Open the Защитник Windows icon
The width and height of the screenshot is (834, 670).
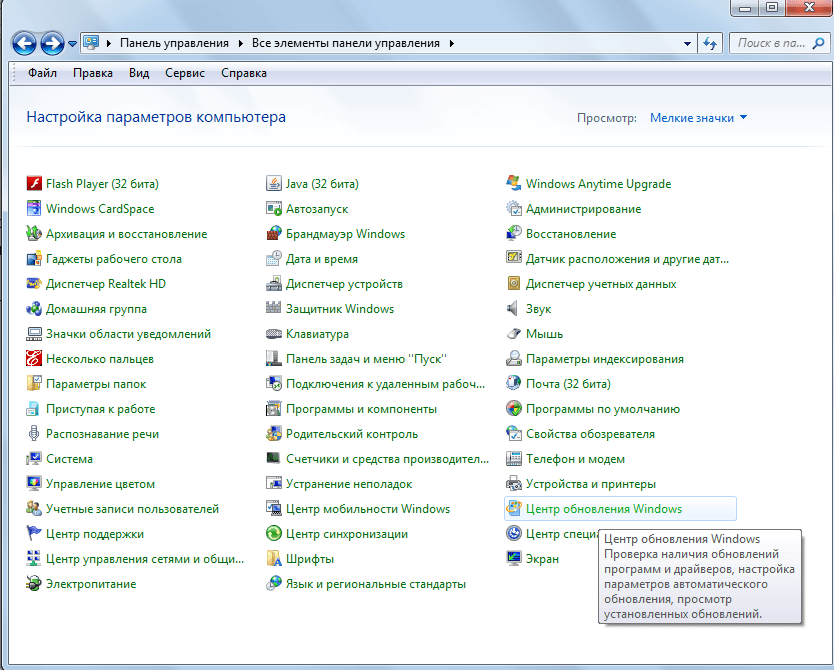click(273, 308)
